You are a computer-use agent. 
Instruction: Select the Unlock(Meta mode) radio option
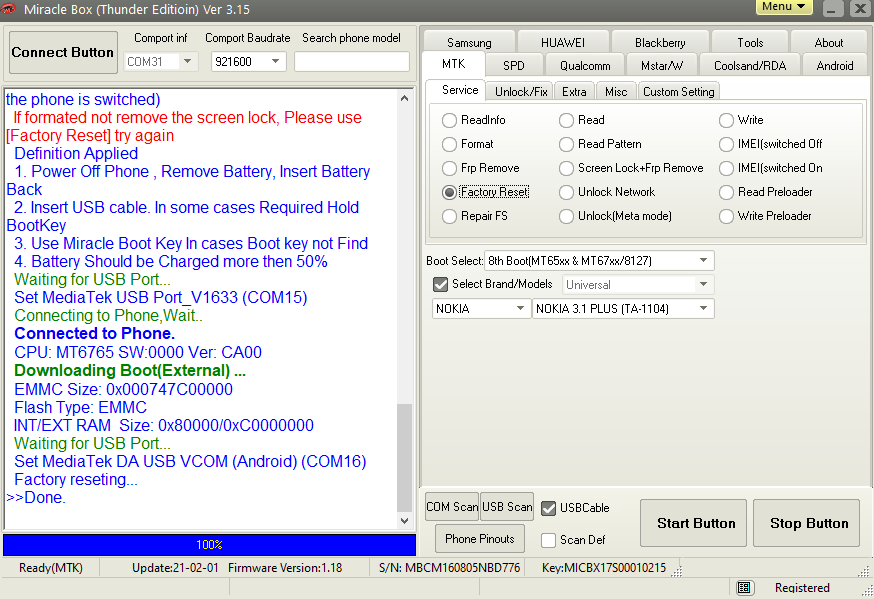tap(566, 216)
